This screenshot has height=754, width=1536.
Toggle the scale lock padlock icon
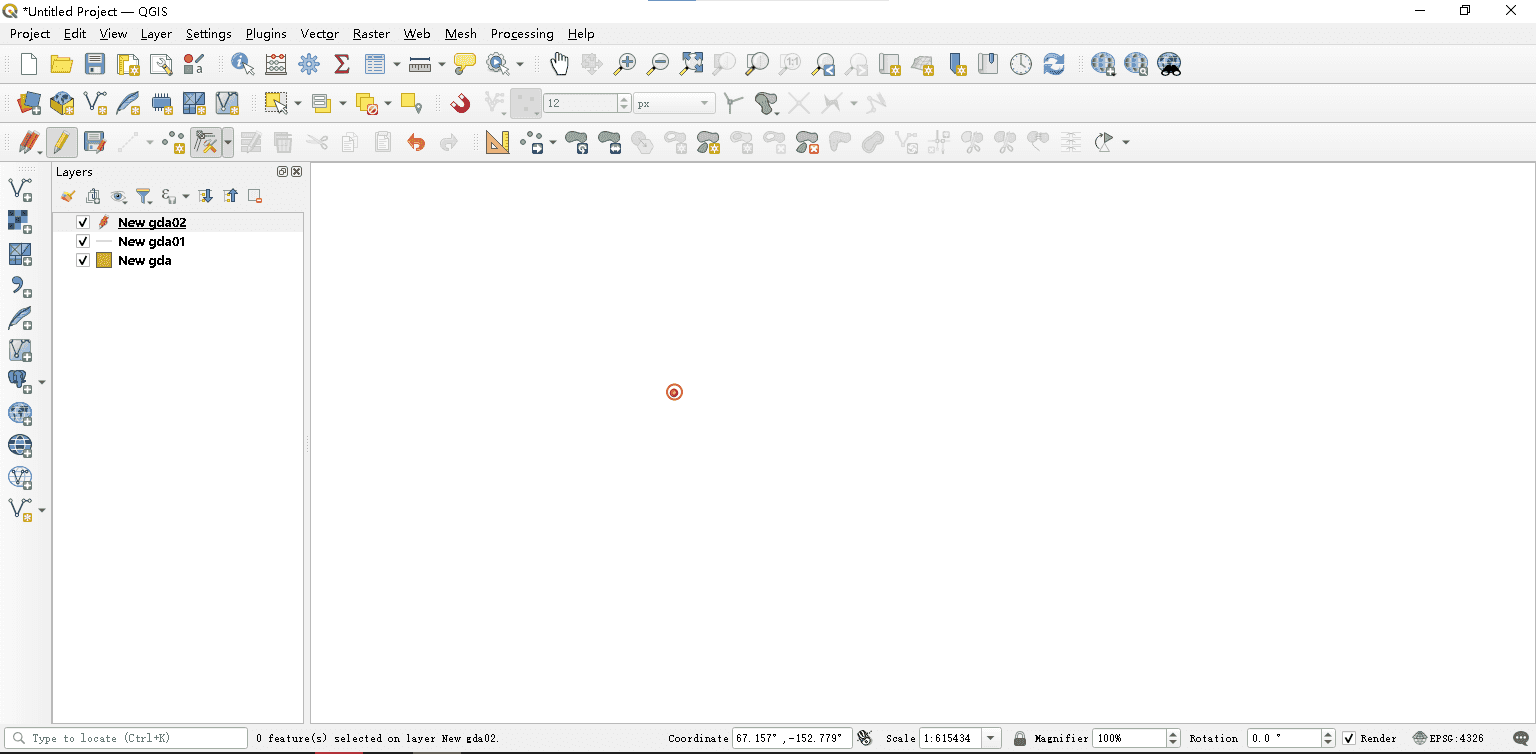(1019, 738)
